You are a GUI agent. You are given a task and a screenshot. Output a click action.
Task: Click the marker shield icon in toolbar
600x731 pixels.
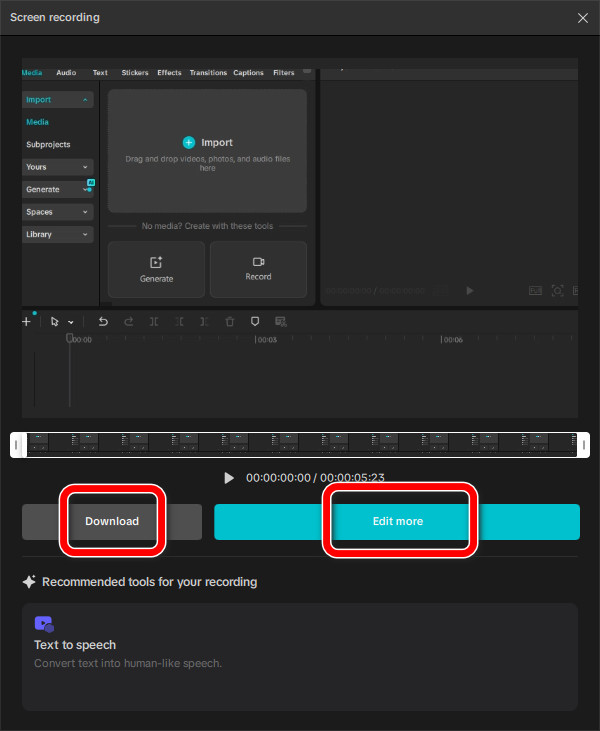[x=255, y=321]
